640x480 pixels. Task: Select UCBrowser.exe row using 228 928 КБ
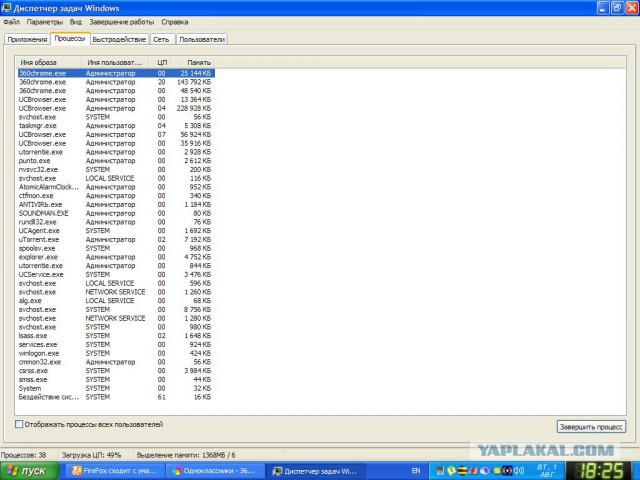[116, 108]
